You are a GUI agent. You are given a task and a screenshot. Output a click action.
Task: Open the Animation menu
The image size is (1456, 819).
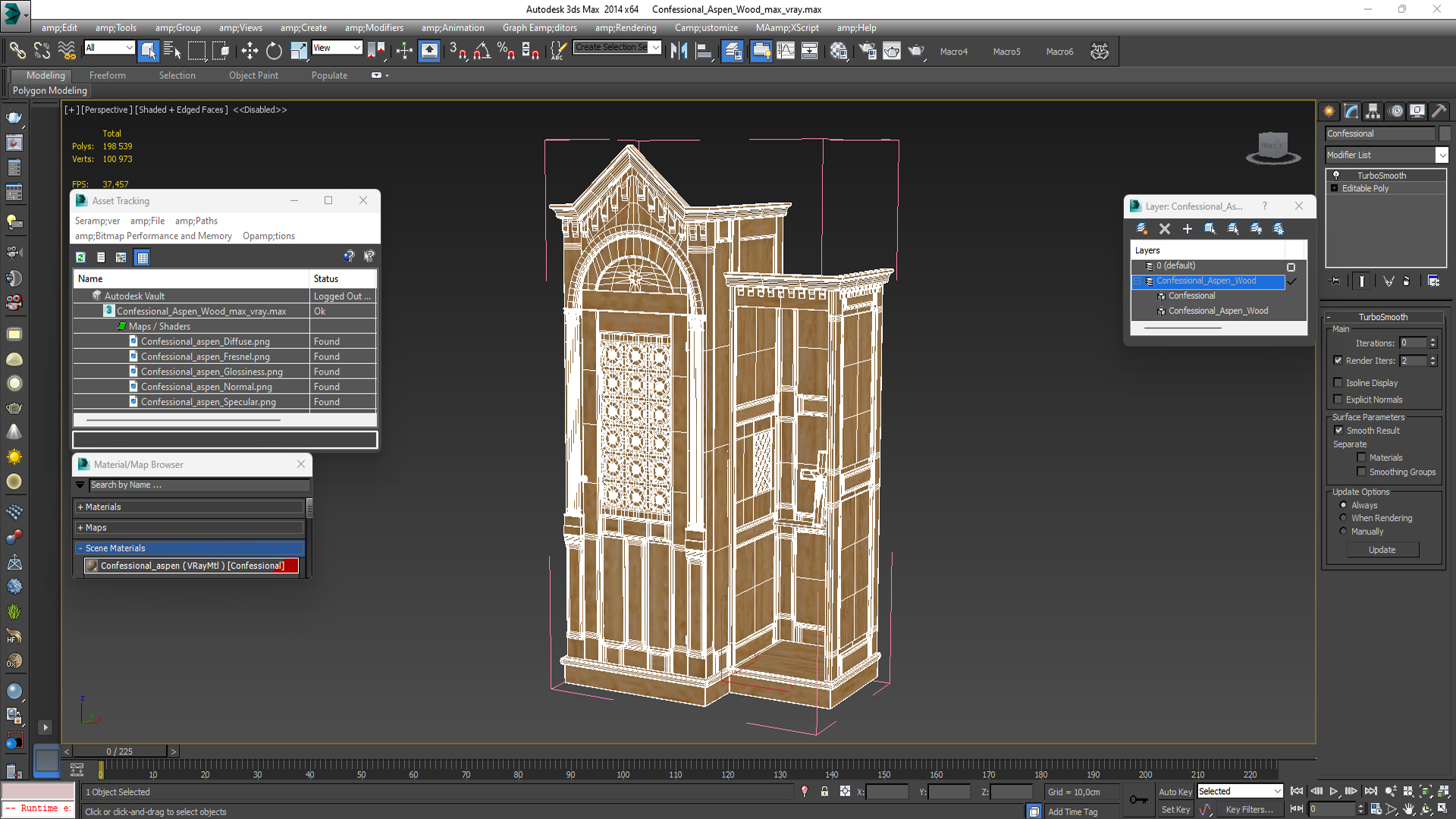pos(453,27)
